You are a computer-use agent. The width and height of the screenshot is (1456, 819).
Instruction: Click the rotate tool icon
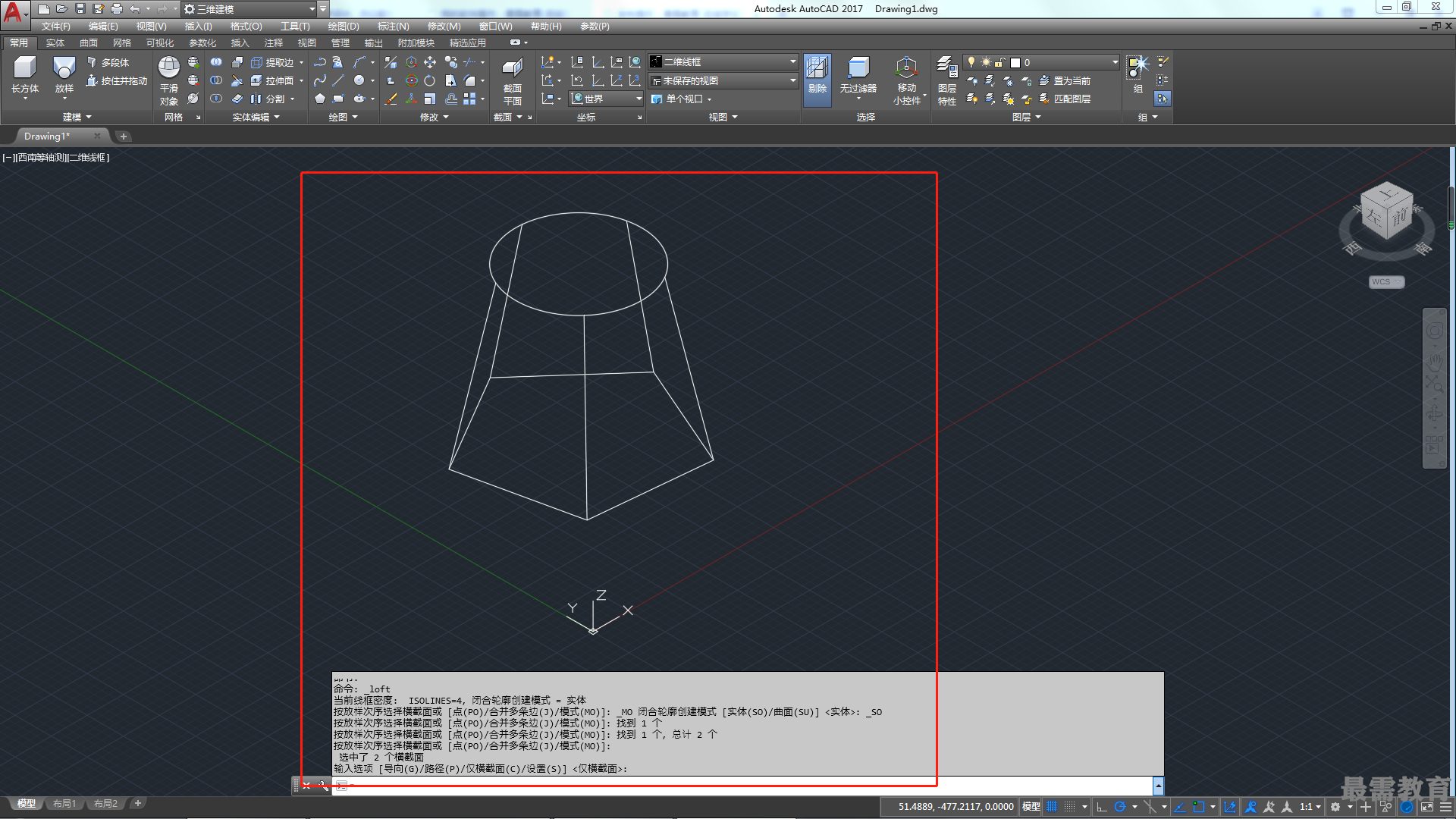pyautogui.click(x=430, y=80)
